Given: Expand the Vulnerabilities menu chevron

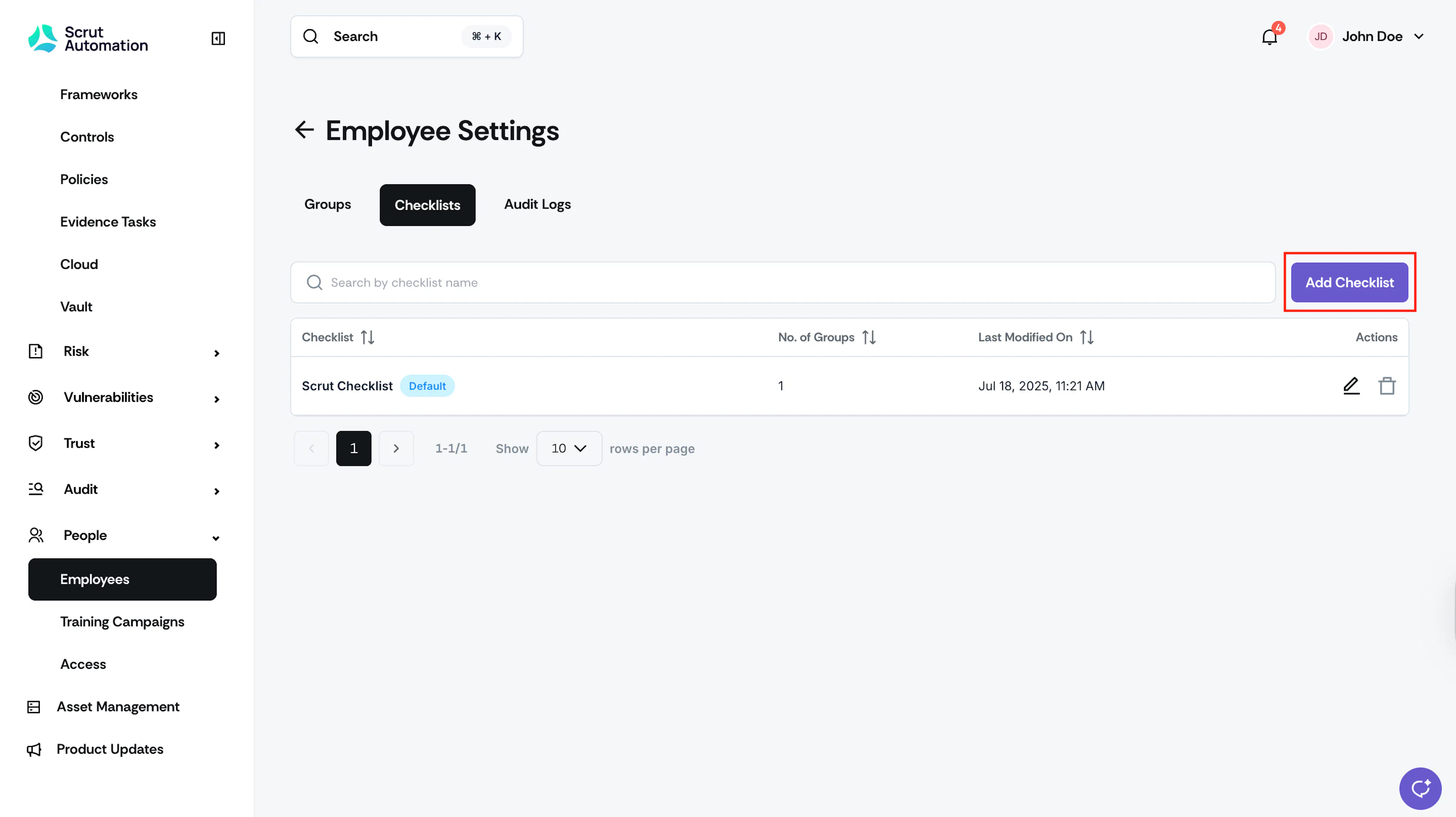Looking at the screenshot, I should point(217,400).
